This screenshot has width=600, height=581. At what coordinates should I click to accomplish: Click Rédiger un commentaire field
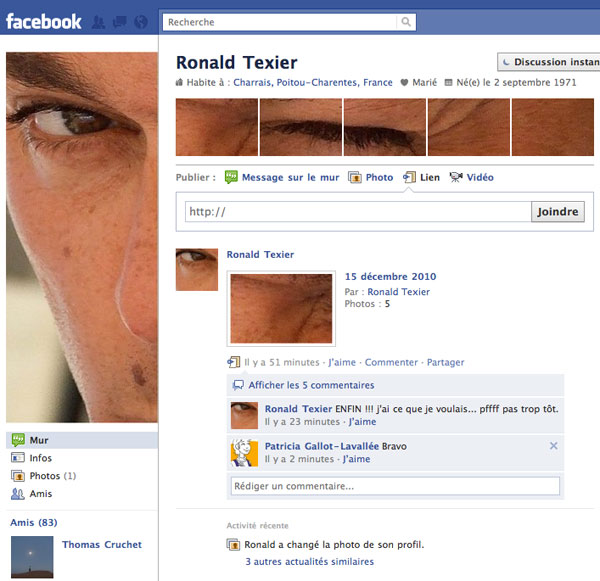click(395, 486)
